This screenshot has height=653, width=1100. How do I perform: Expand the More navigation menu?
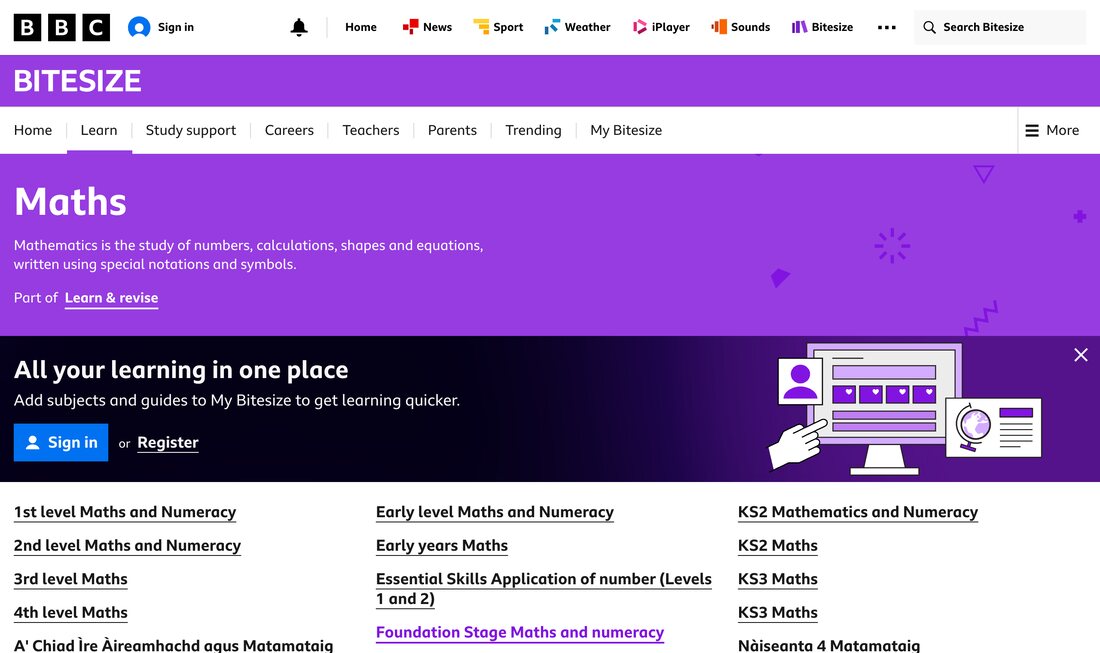pos(1052,130)
